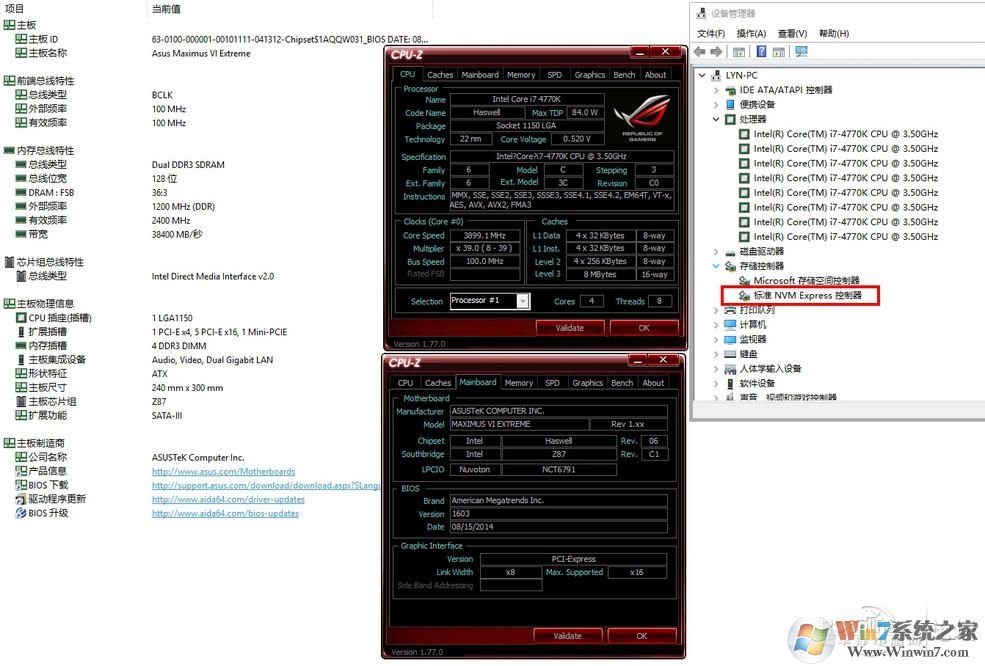Collapse the 存储控制器 storage controllers node
This screenshot has width=985, height=666.
(716, 267)
